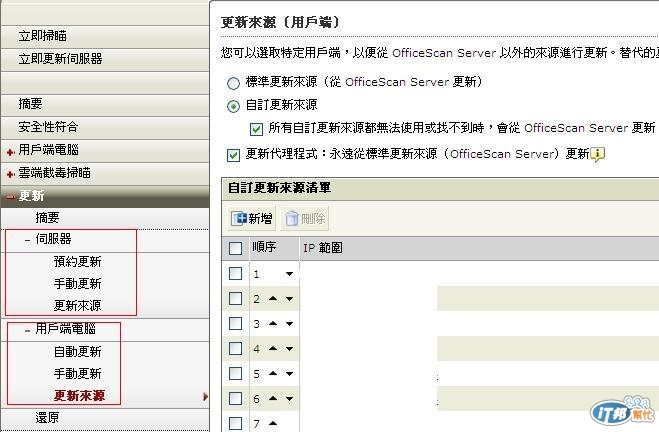Collapse the 更新 menu section
This screenshot has width=659, height=432.
click(x=11, y=197)
